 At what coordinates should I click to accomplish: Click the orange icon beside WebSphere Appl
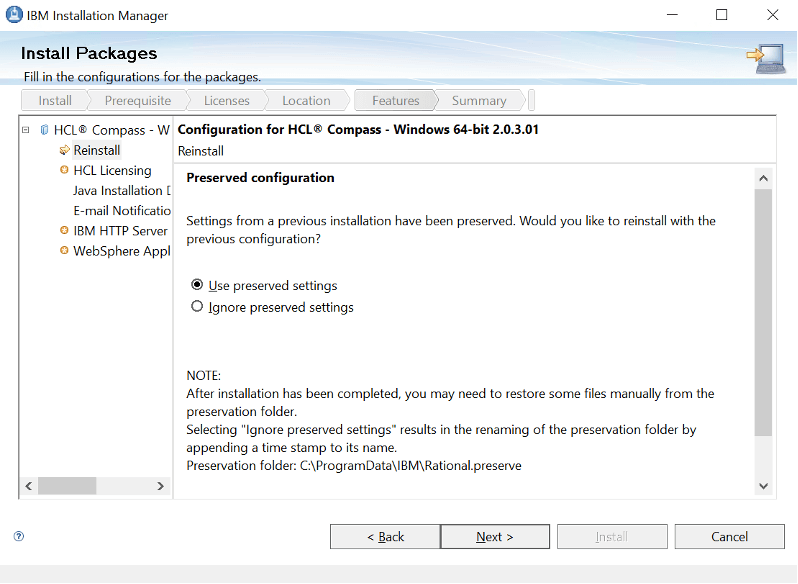(64, 251)
